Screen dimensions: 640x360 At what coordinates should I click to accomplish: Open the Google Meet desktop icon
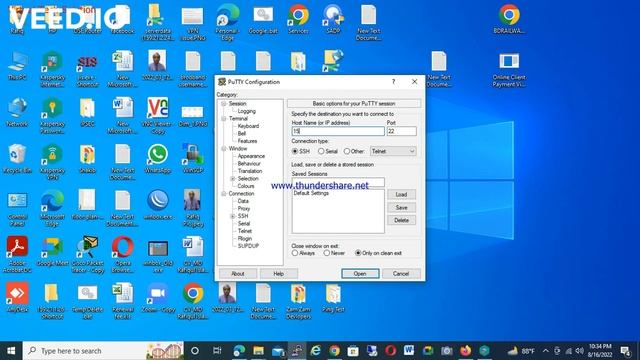[x=52, y=251]
